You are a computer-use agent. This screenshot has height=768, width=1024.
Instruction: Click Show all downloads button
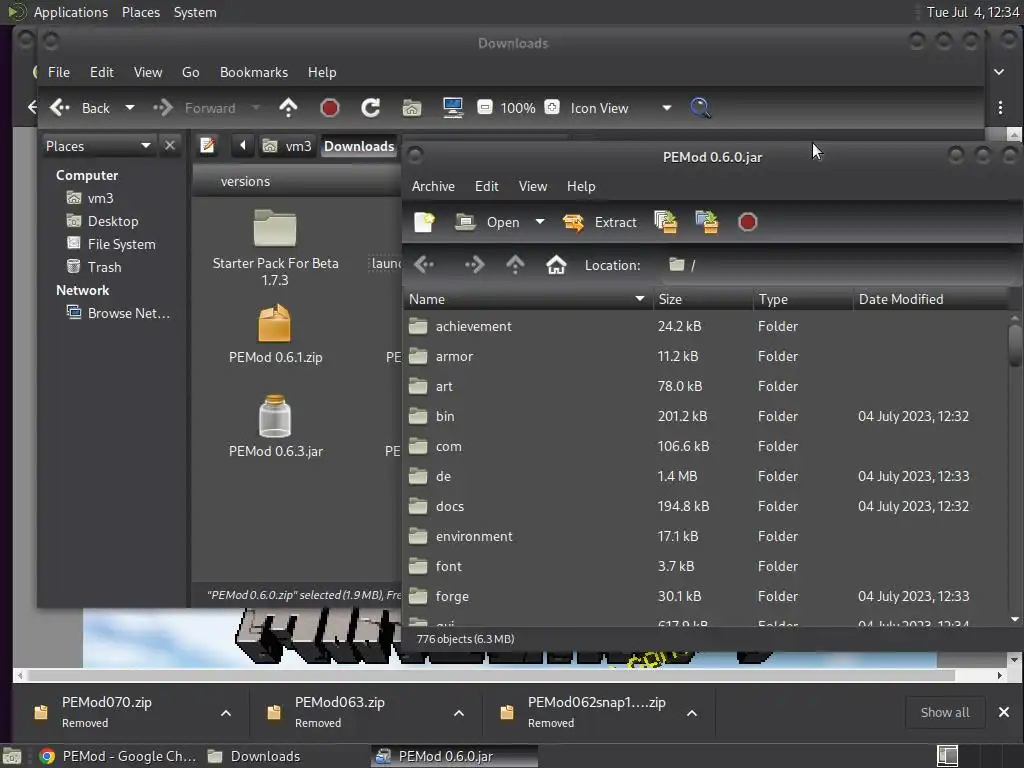tap(945, 712)
